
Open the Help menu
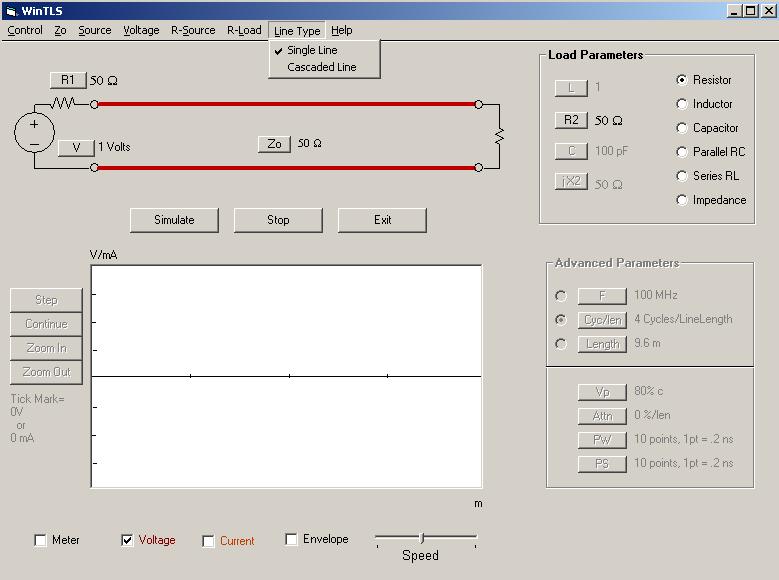point(341,30)
